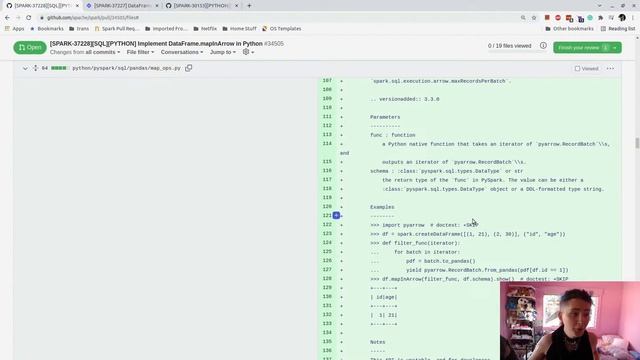The image size is (640, 360).
Task: Open the trans bookmark folder
Action: 79,29
